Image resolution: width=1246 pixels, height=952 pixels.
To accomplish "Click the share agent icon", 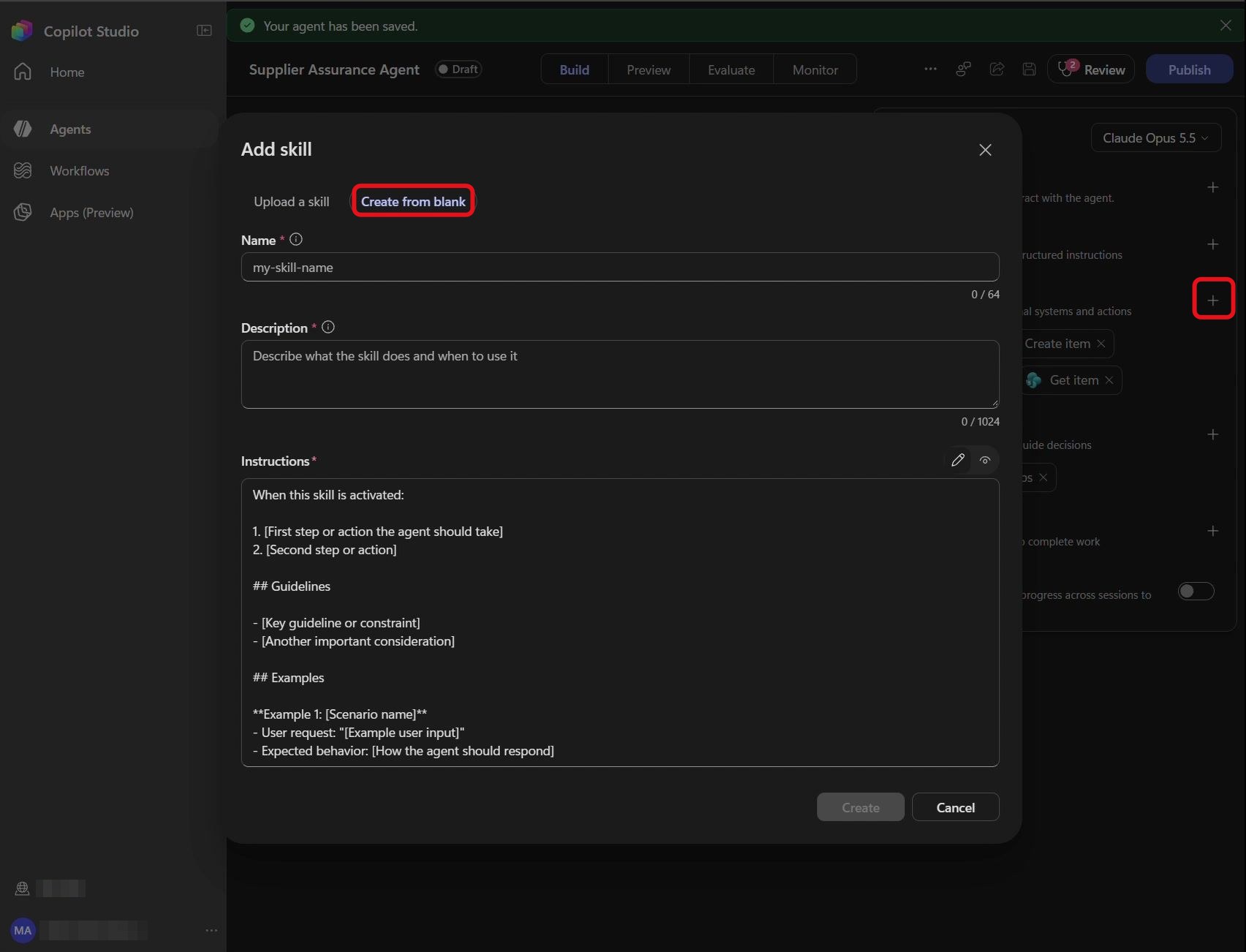I will [x=996, y=69].
